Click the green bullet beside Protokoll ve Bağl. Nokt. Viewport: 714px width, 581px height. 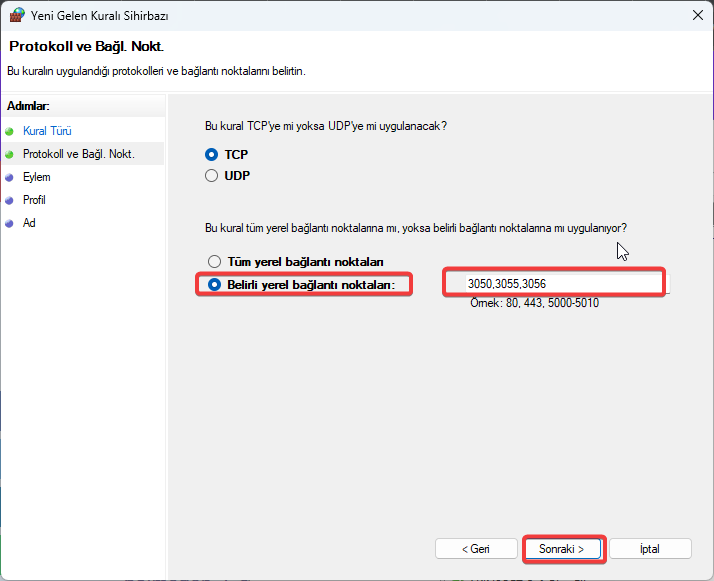click(9, 154)
